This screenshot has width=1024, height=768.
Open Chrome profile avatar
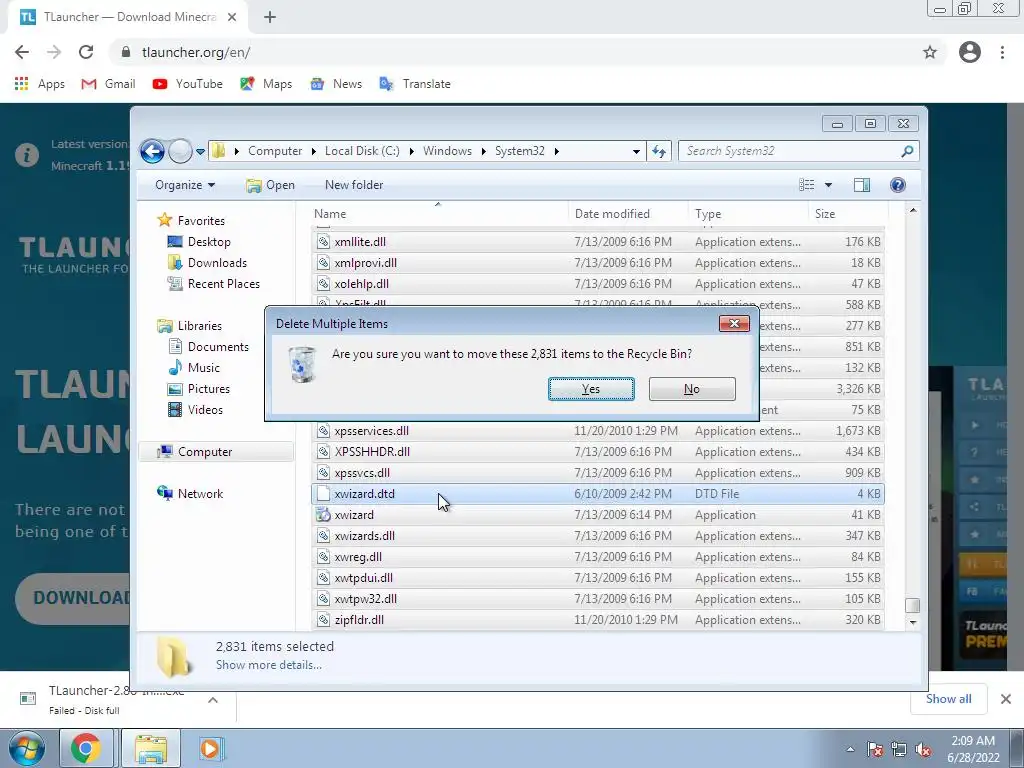point(970,52)
